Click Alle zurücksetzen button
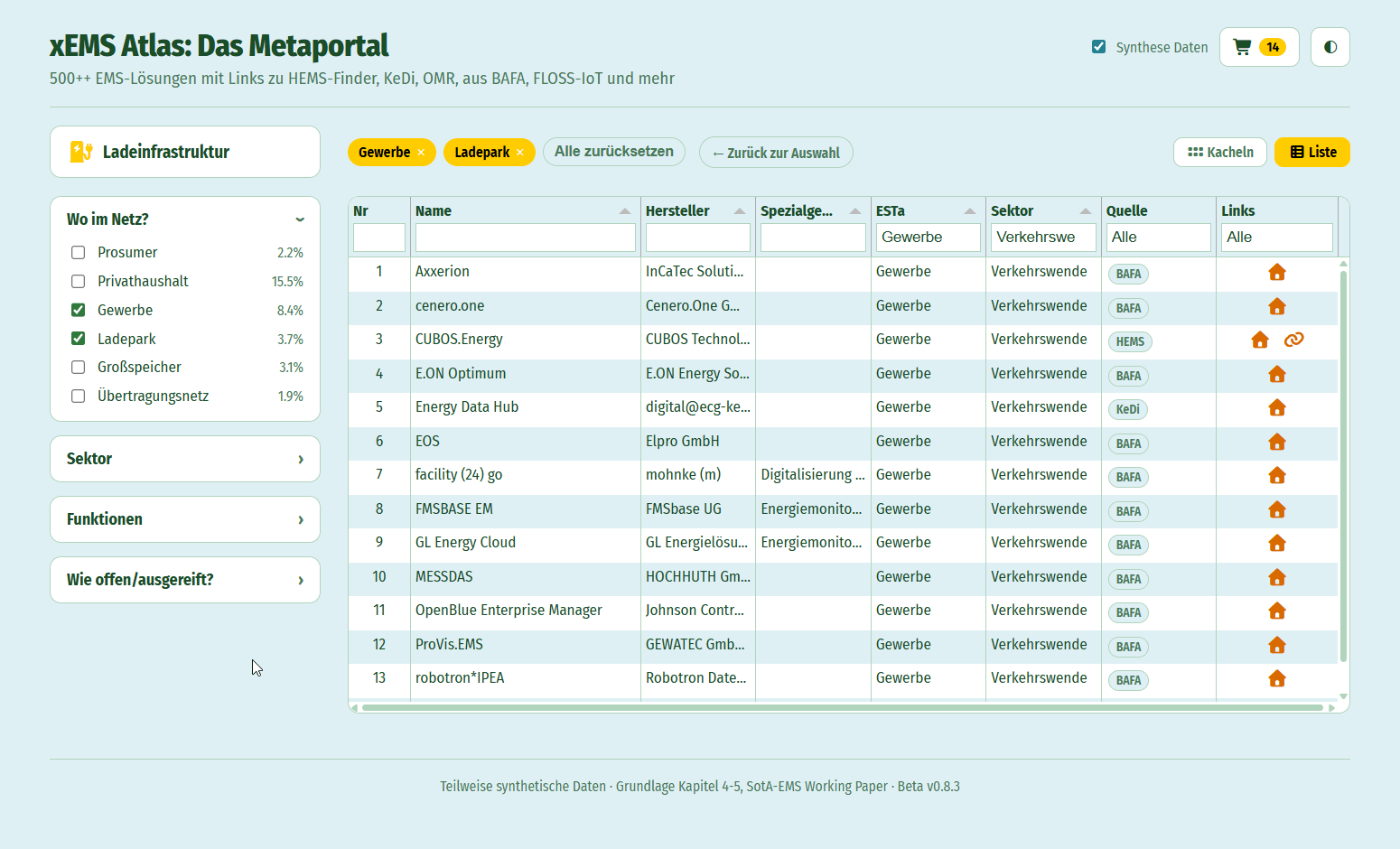The width and height of the screenshot is (1400, 849). [614, 152]
